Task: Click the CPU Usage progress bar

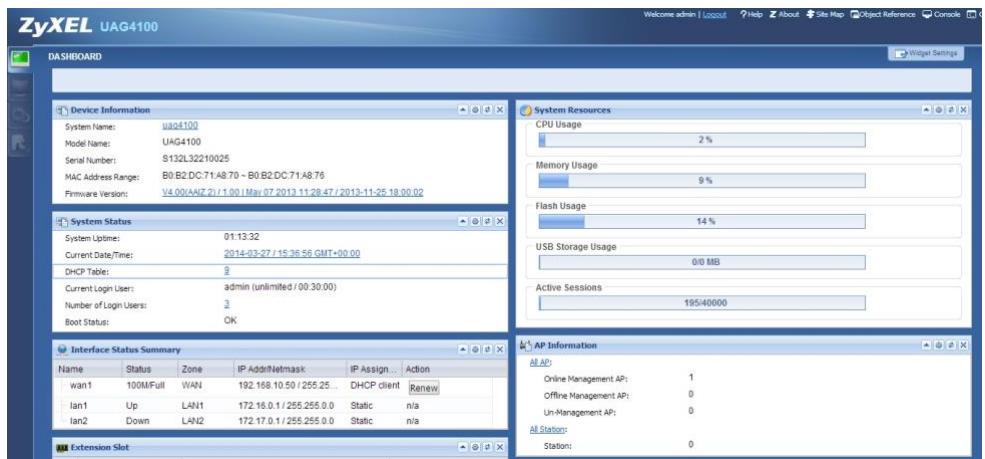Action: [x=702, y=140]
